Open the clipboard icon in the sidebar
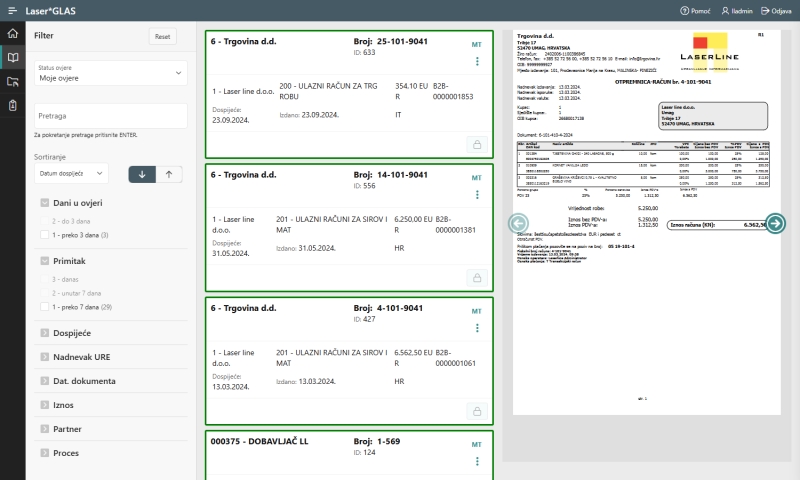Image resolution: width=800 pixels, height=480 pixels. 13,106
